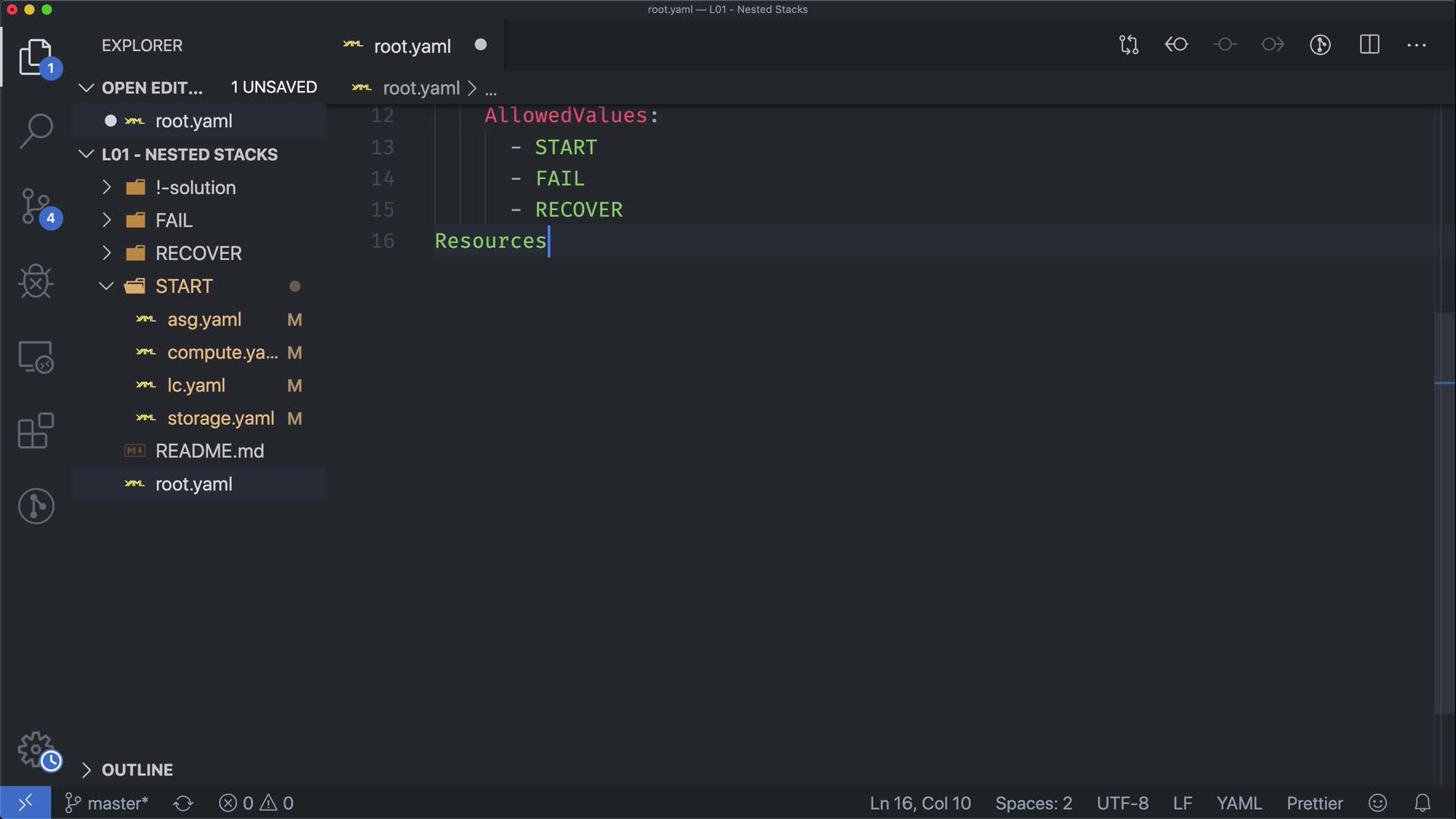This screenshot has height=819, width=1456.
Task: Open the More Actions ellipsis menu
Action: tap(1417, 45)
